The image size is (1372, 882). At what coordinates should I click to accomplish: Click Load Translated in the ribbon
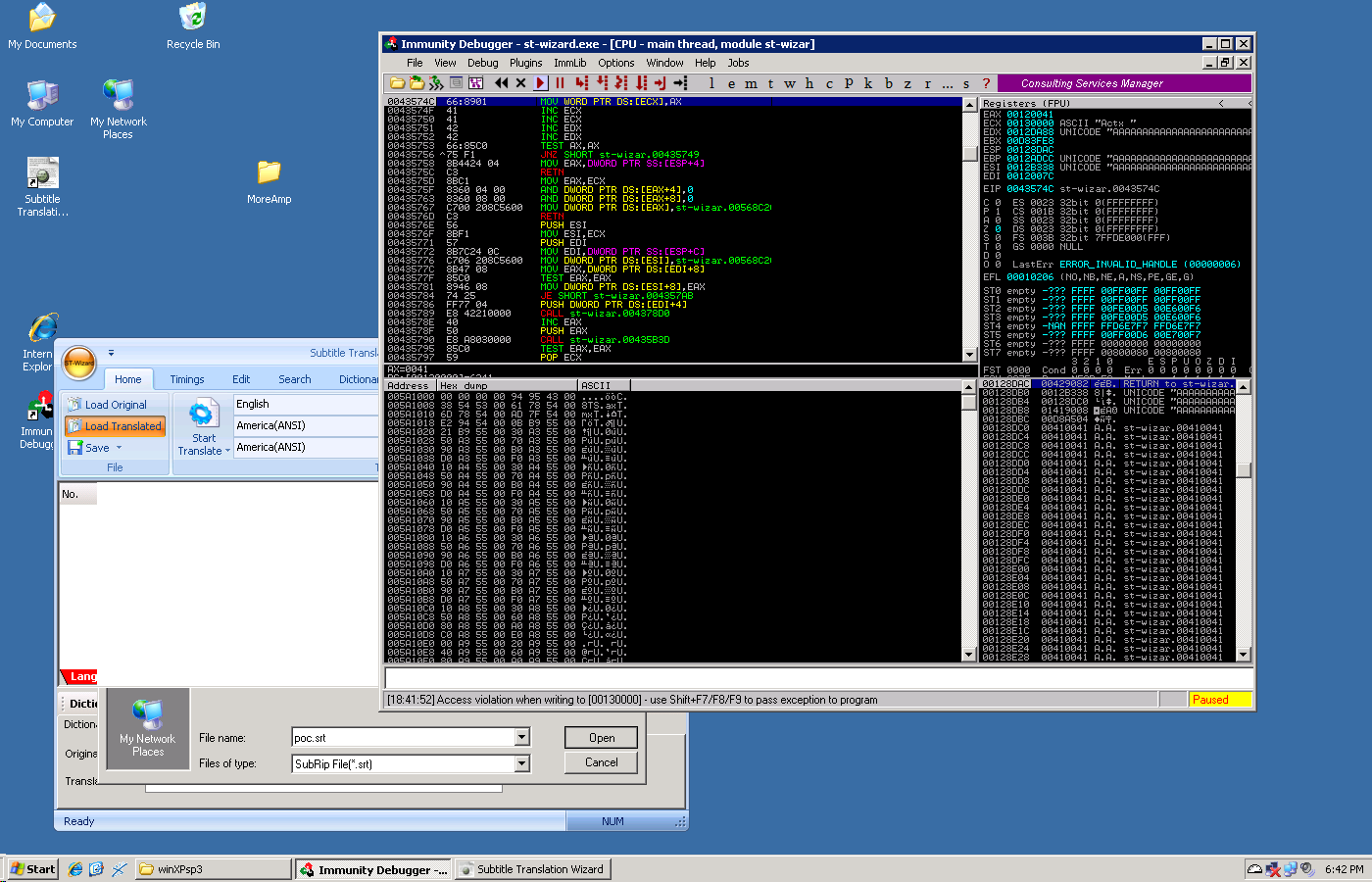point(115,426)
